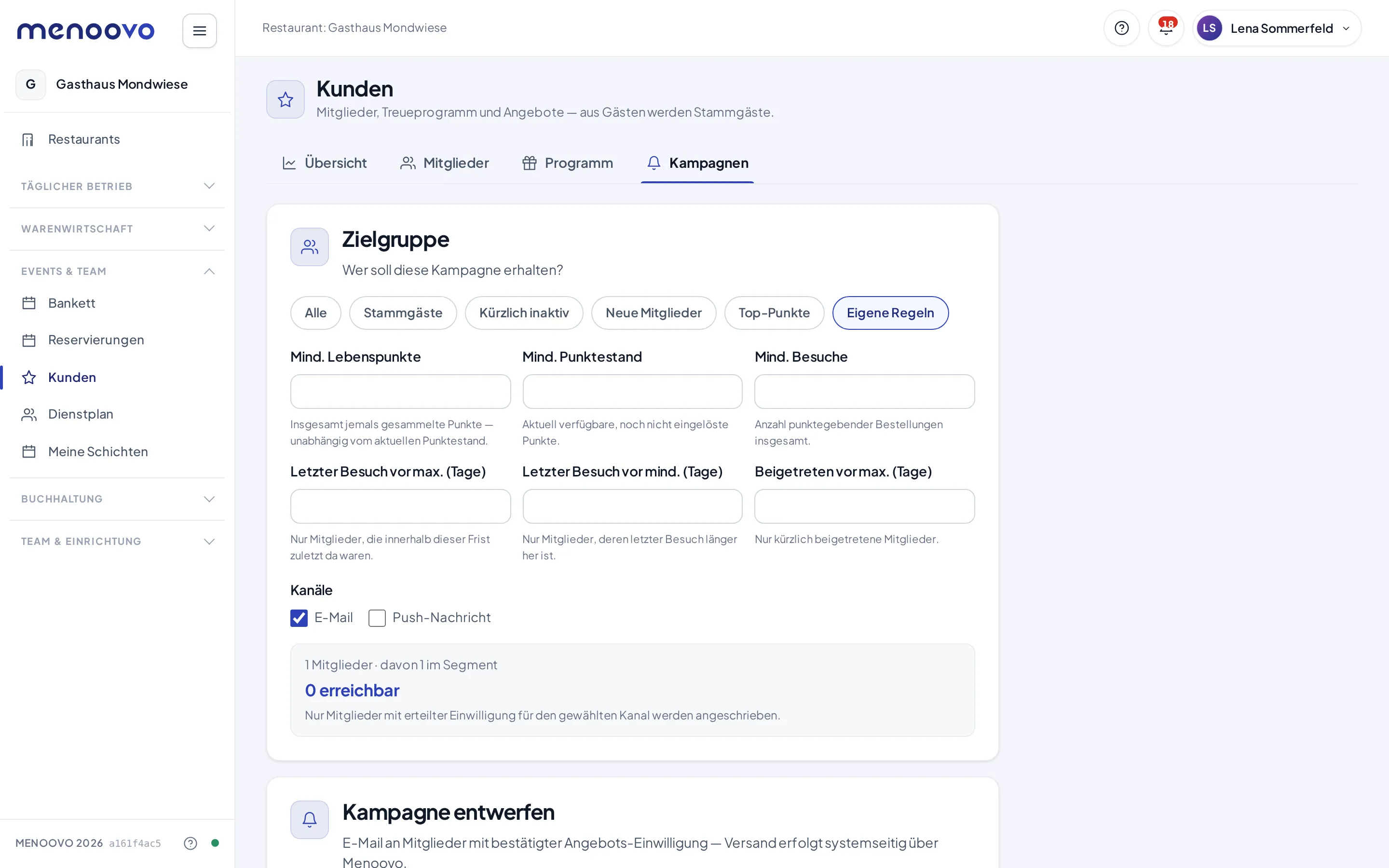Focus the Beigetreten vor max. (Tage) field
The width and height of the screenshot is (1389, 868).
(864, 506)
